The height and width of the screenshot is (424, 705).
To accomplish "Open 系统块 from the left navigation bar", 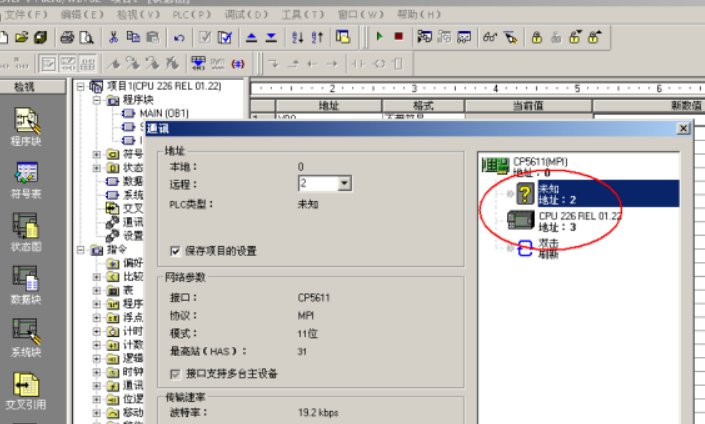I will (x=26, y=338).
